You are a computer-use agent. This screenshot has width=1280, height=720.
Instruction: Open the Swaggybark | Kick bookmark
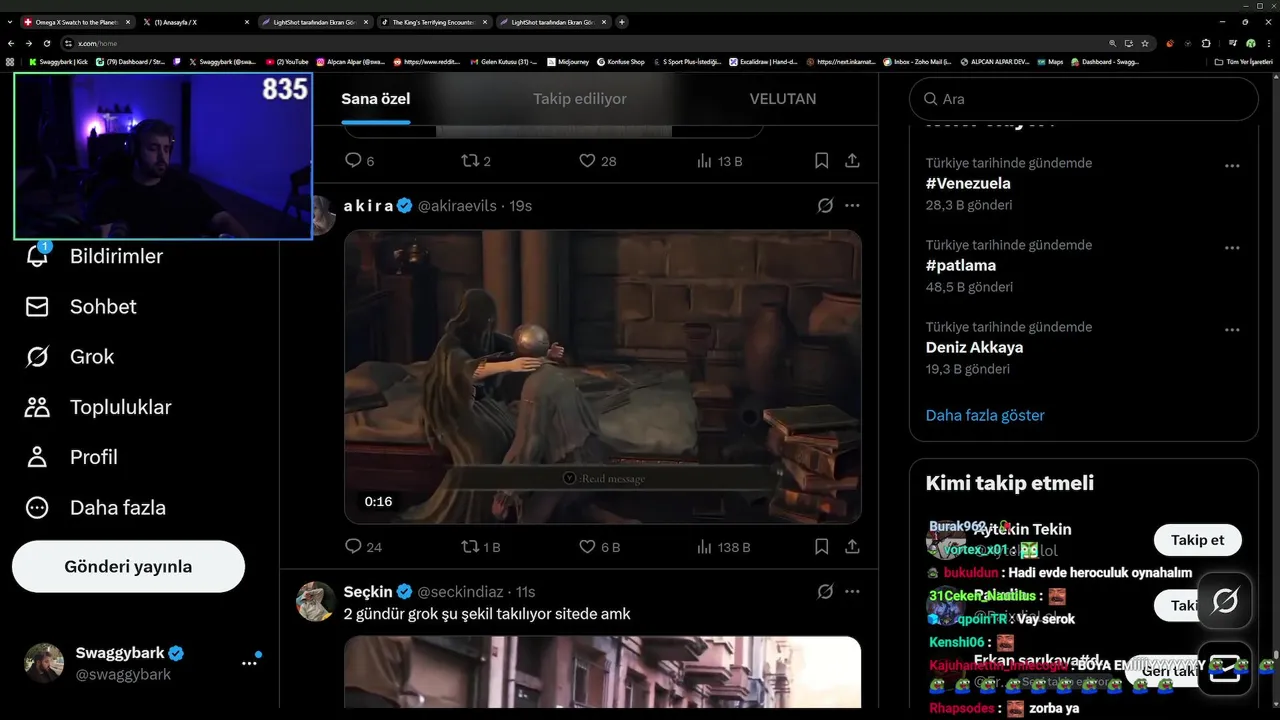coord(58,62)
